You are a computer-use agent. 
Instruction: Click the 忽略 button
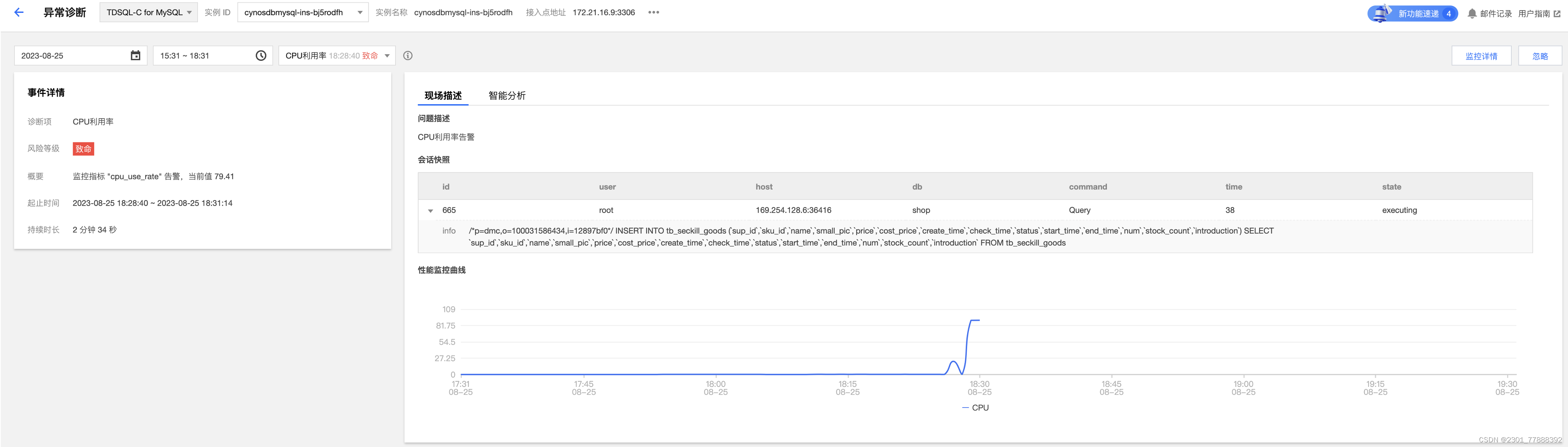[x=1539, y=56]
